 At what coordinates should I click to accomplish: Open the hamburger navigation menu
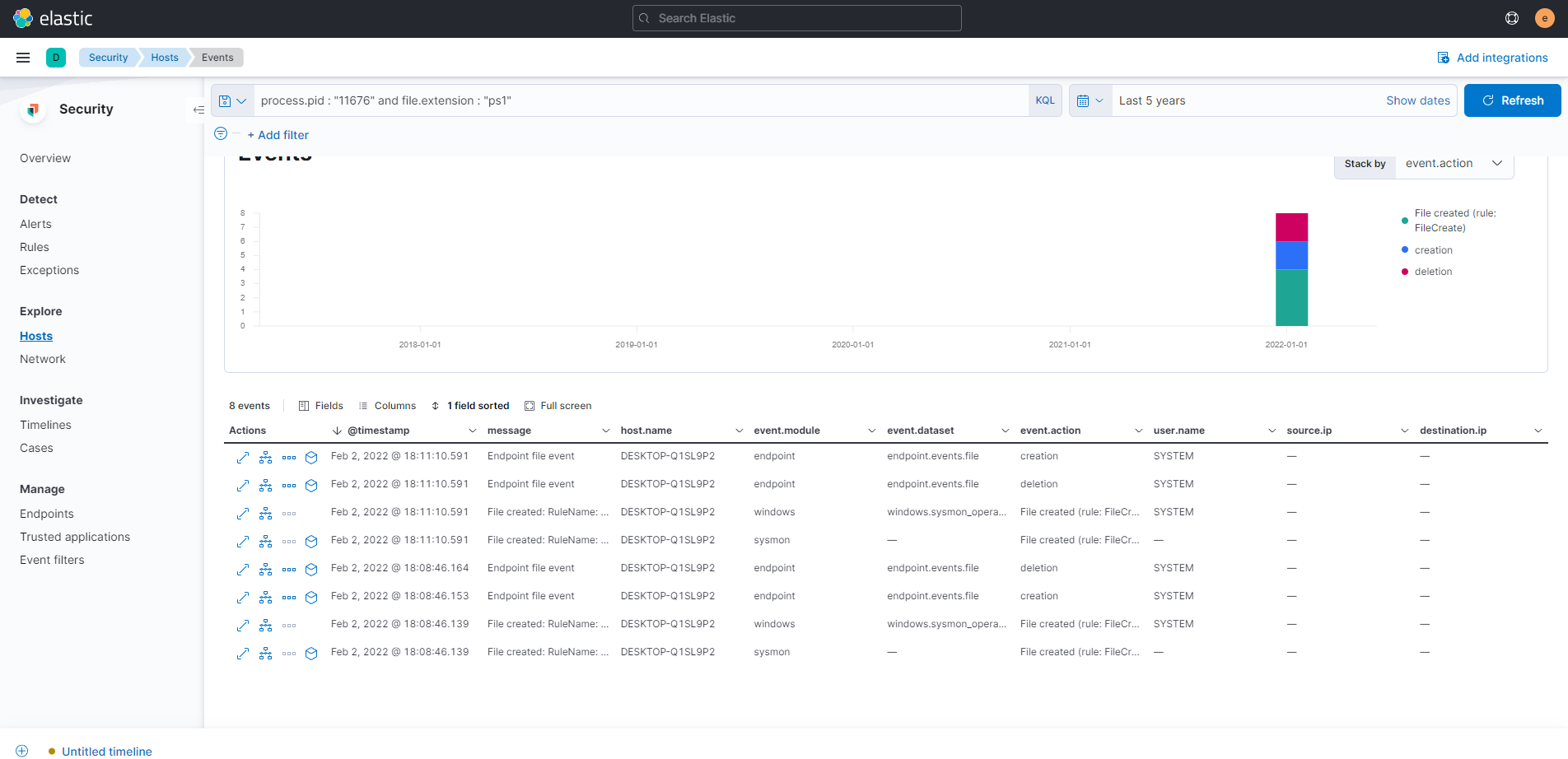point(23,58)
